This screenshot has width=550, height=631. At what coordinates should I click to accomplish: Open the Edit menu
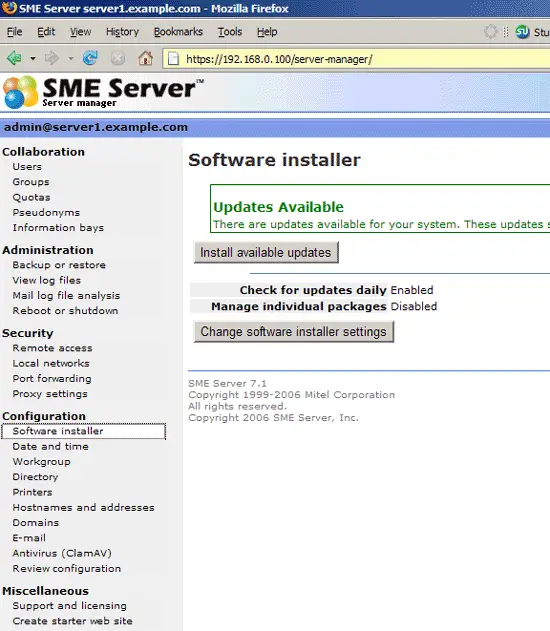tap(46, 32)
